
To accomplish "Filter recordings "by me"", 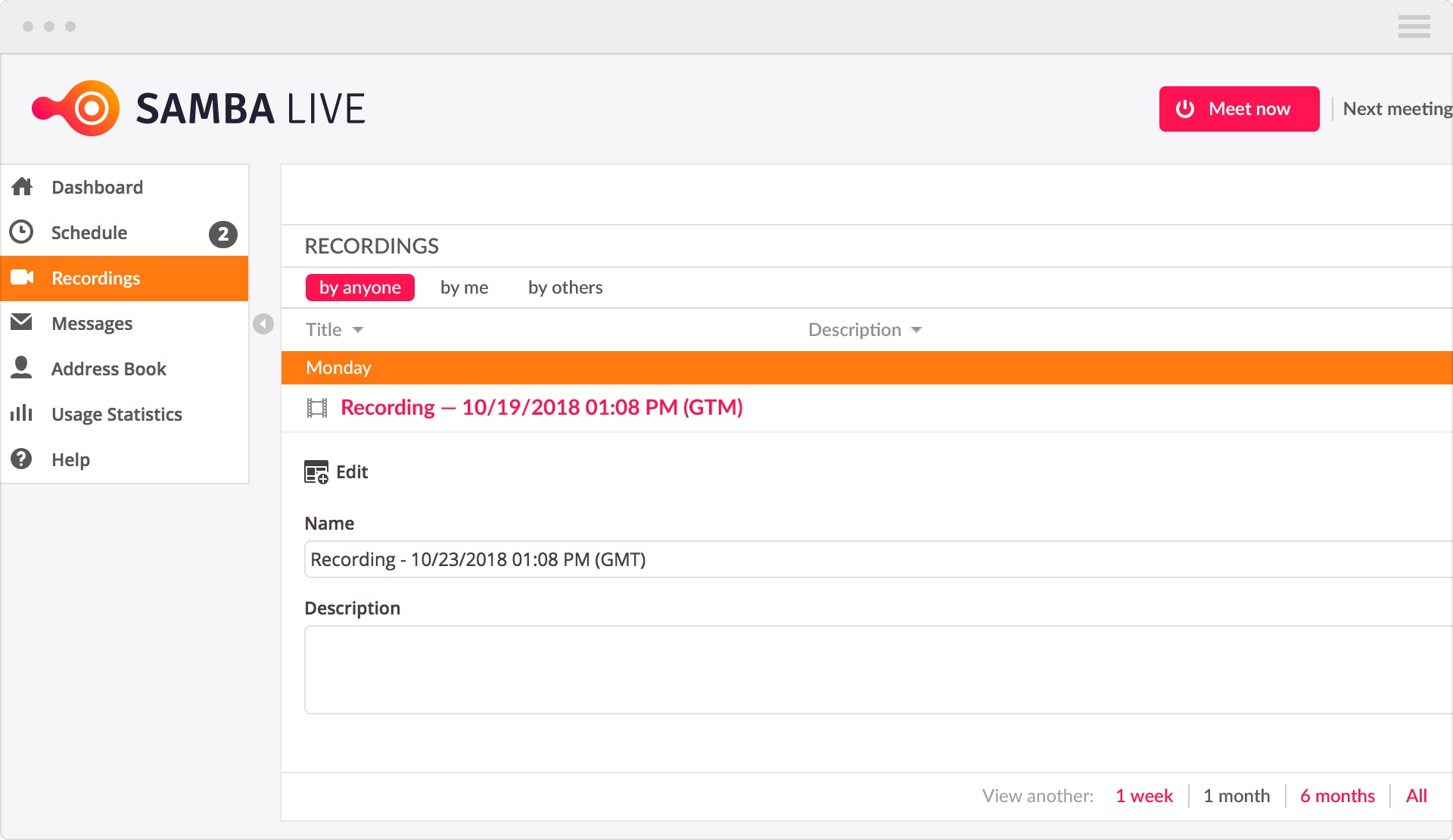I will (464, 288).
